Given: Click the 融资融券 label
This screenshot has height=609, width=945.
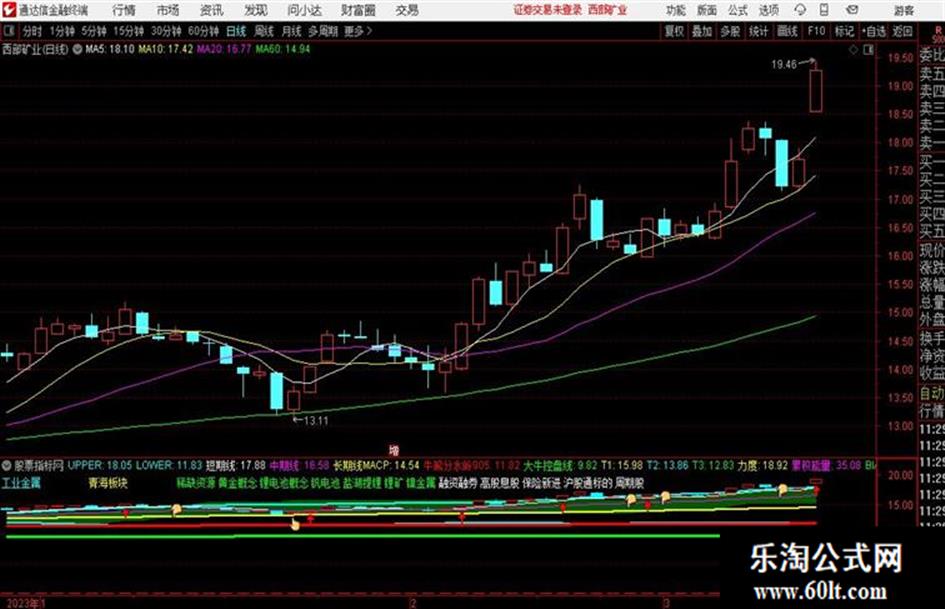Looking at the screenshot, I should 457,483.
